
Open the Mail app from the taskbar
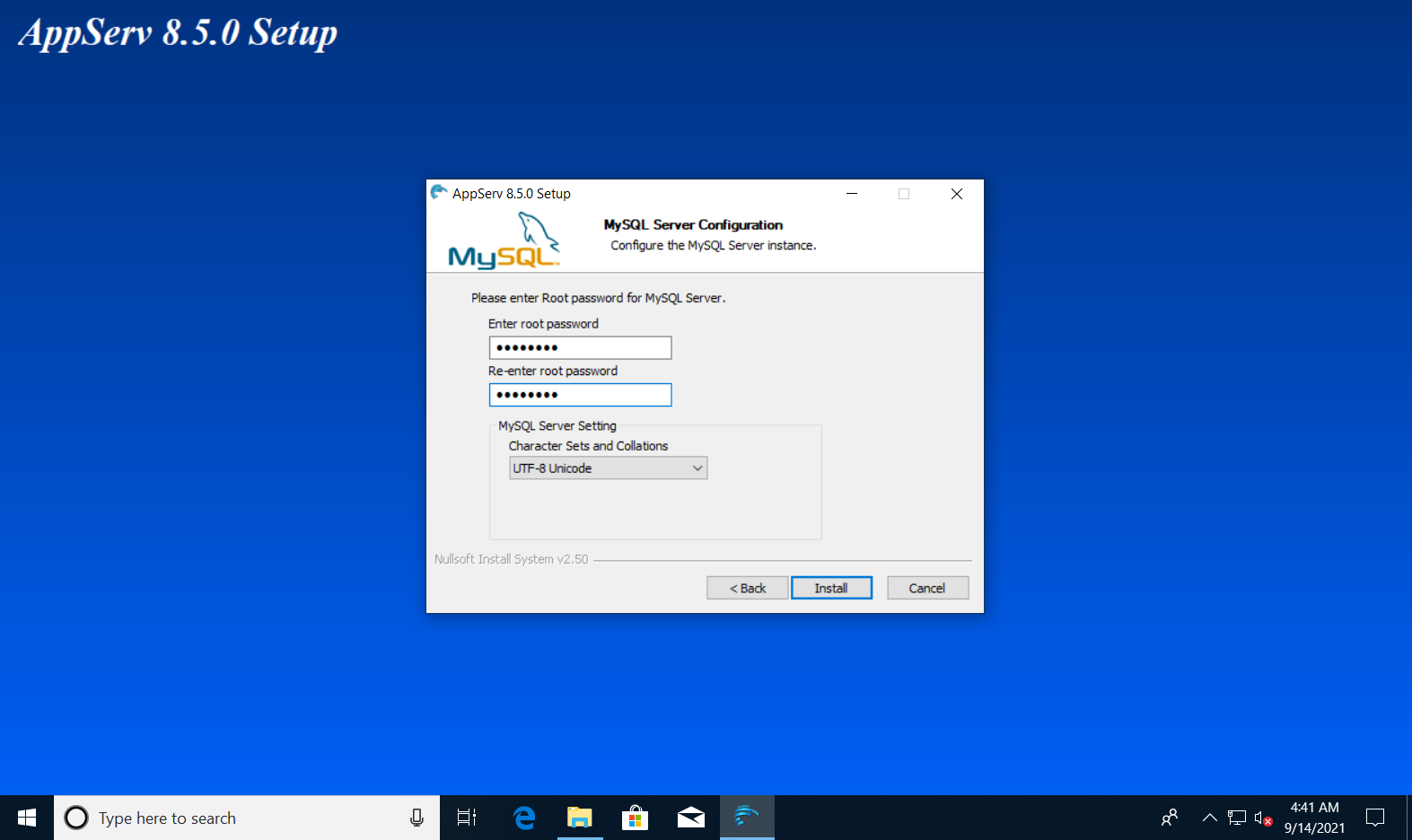(x=691, y=818)
